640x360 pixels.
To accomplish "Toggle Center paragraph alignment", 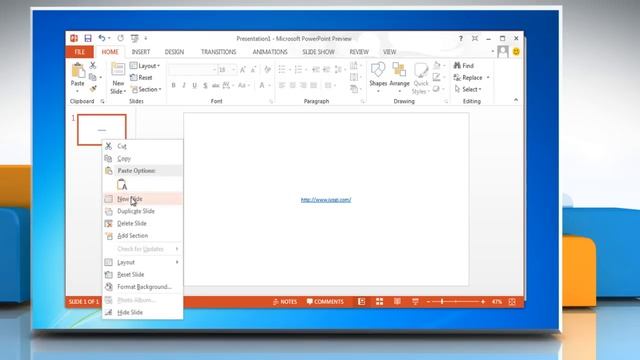I will click(x=293, y=85).
